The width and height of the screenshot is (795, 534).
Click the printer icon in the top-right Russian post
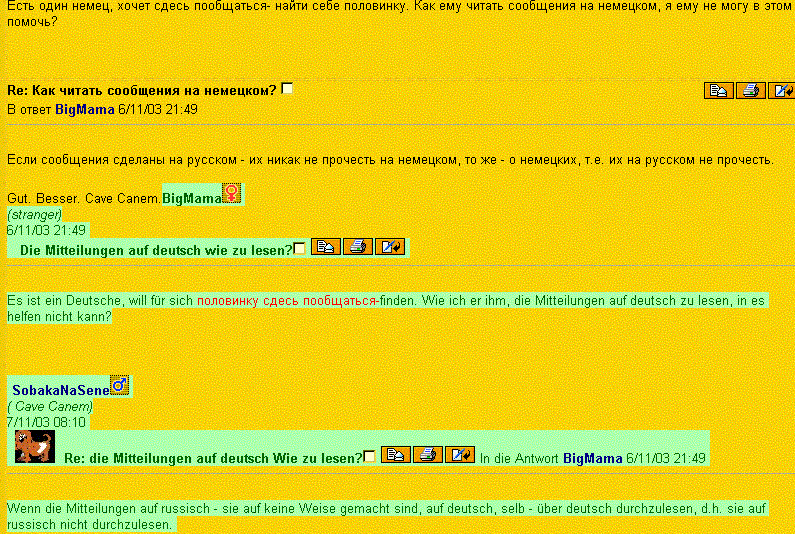click(750, 91)
